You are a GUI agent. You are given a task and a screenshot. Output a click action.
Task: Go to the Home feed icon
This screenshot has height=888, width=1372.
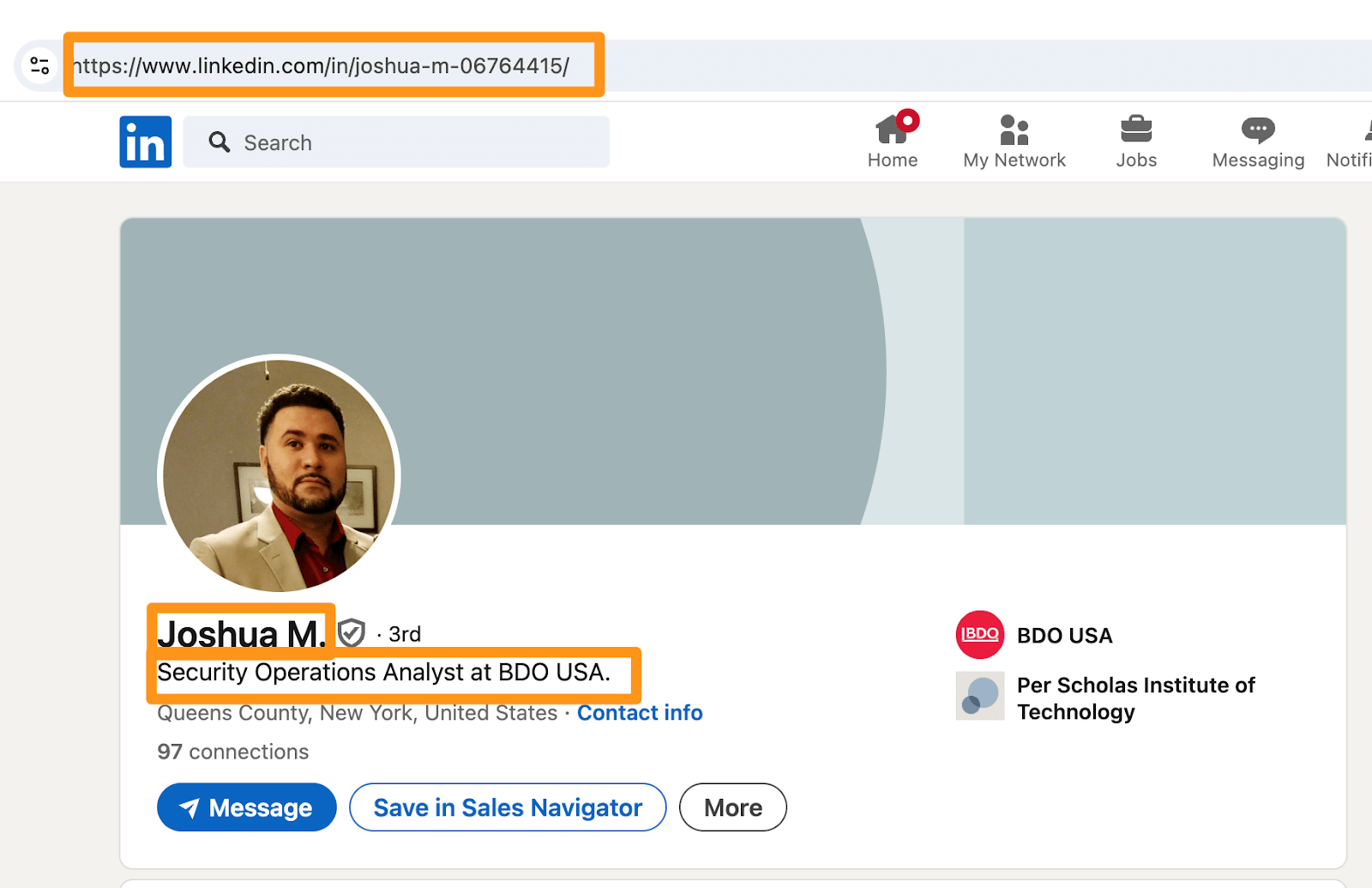click(x=892, y=130)
